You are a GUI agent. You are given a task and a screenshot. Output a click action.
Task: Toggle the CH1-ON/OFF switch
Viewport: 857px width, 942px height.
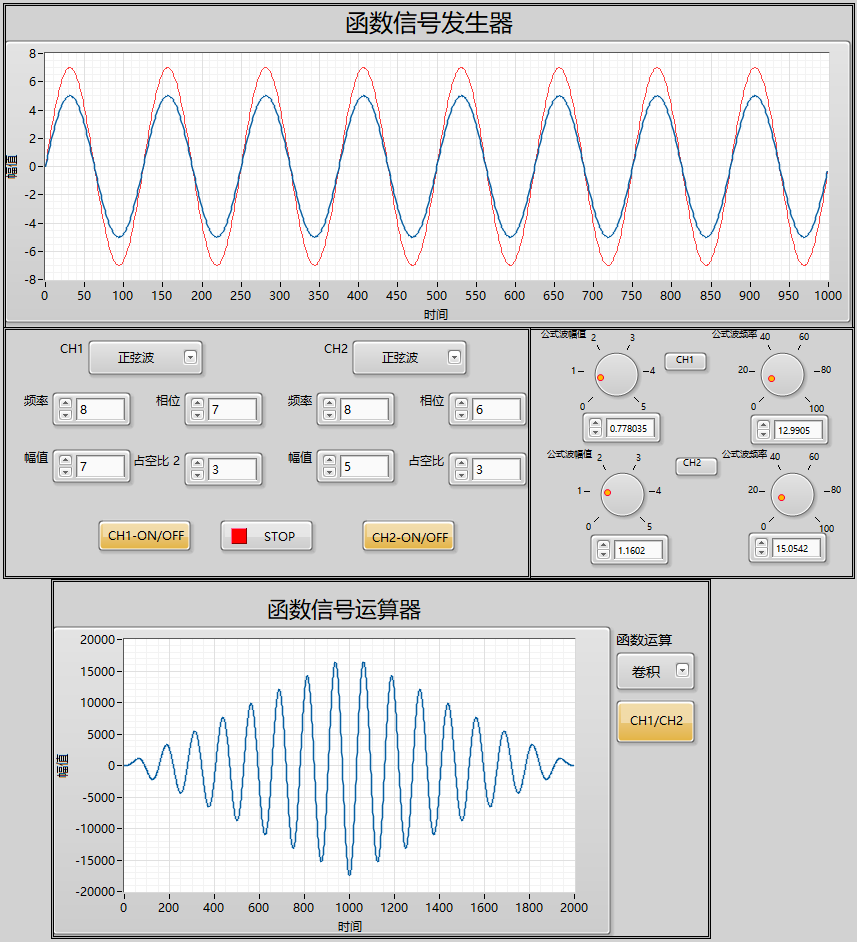click(145, 535)
